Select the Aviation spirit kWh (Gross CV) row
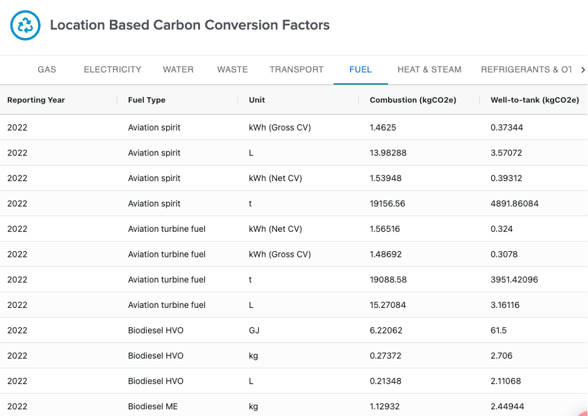 294,128
